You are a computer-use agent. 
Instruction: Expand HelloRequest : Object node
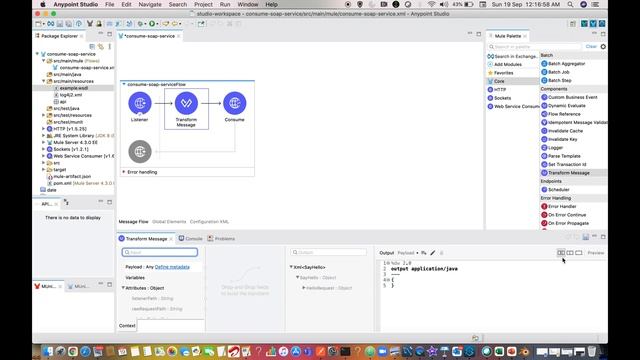[304, 288]
